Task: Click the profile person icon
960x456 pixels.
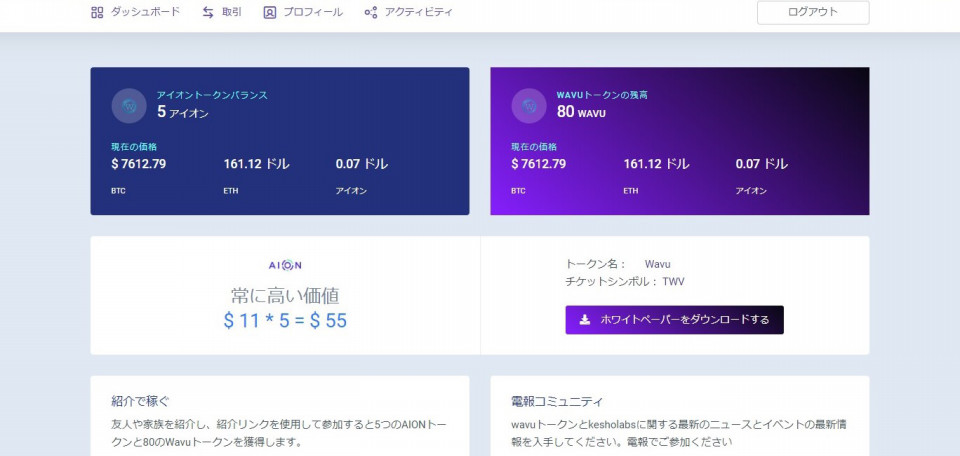Action: click(270, 12)
